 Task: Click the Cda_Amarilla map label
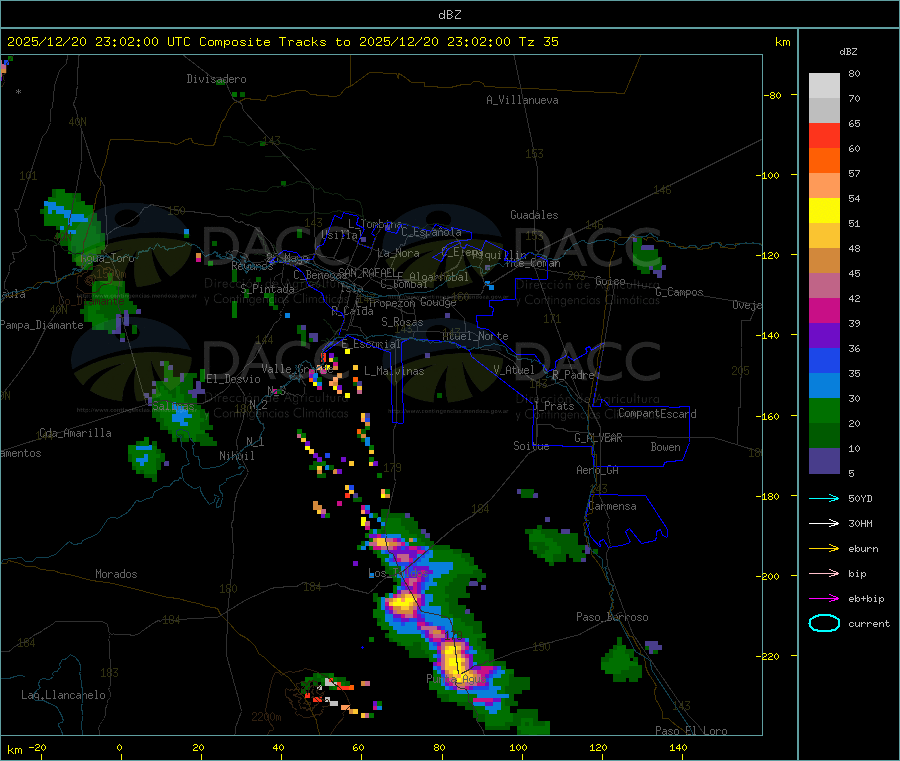(x=75, y=433)
